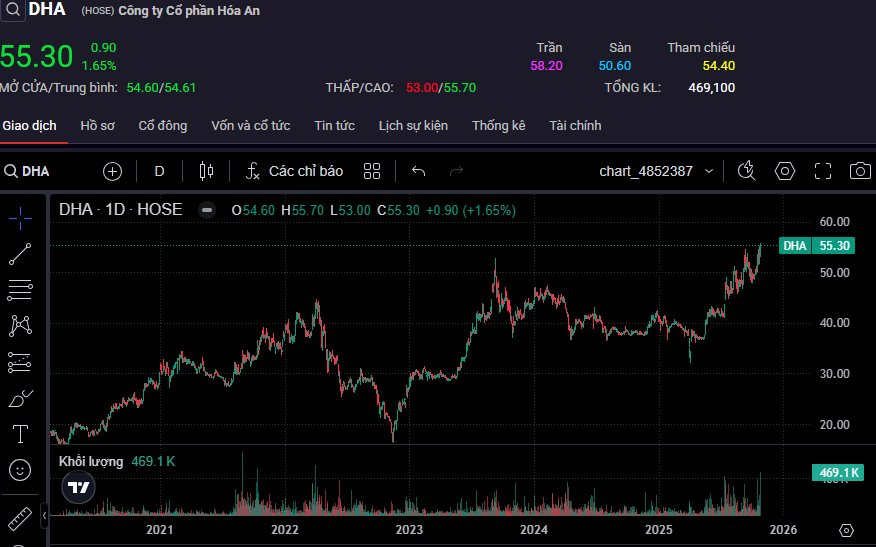
Task: Open the candlestick chart style selector
Action: [207, 171]
